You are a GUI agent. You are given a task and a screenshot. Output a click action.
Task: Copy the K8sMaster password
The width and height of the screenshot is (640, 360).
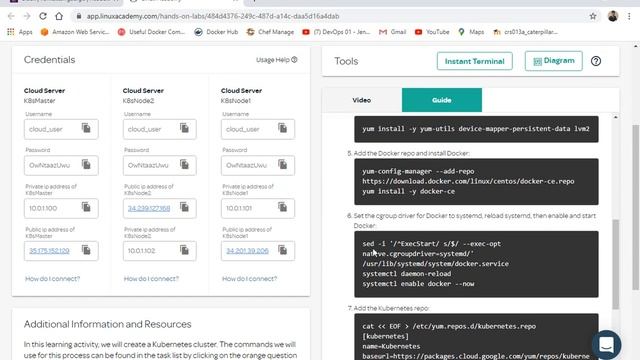pyautogui.click(x=86, y=164)
